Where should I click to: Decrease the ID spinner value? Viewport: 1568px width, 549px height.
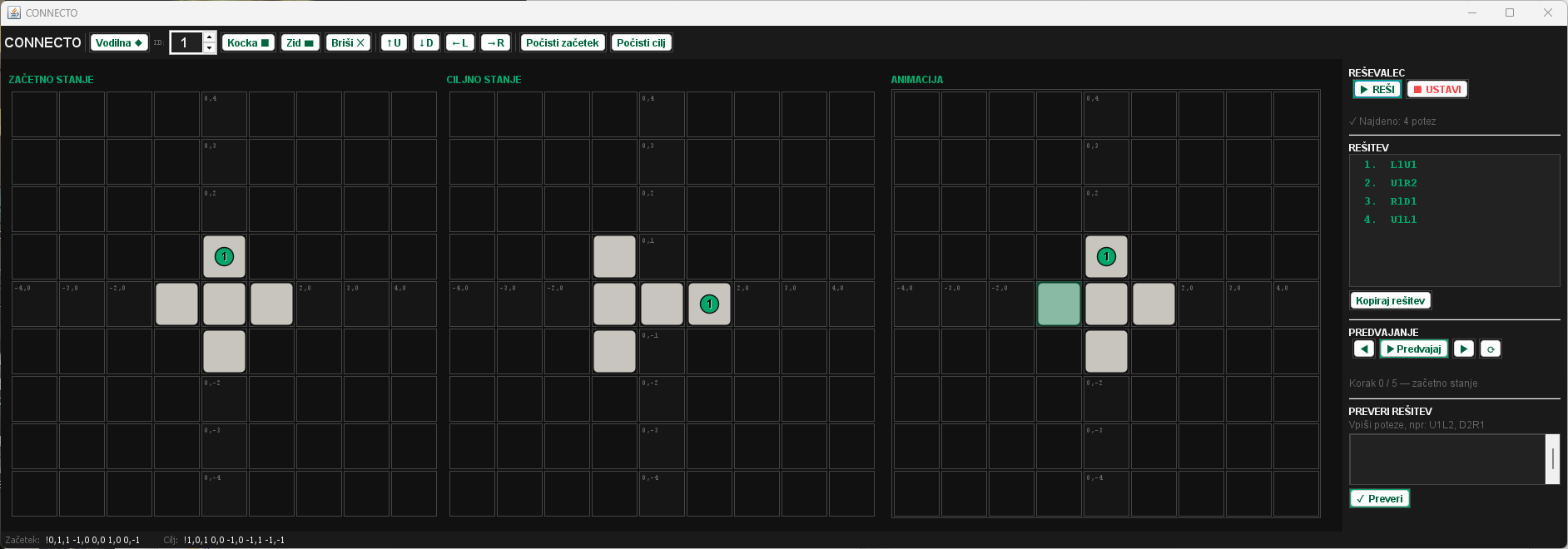tap(210, 48)
